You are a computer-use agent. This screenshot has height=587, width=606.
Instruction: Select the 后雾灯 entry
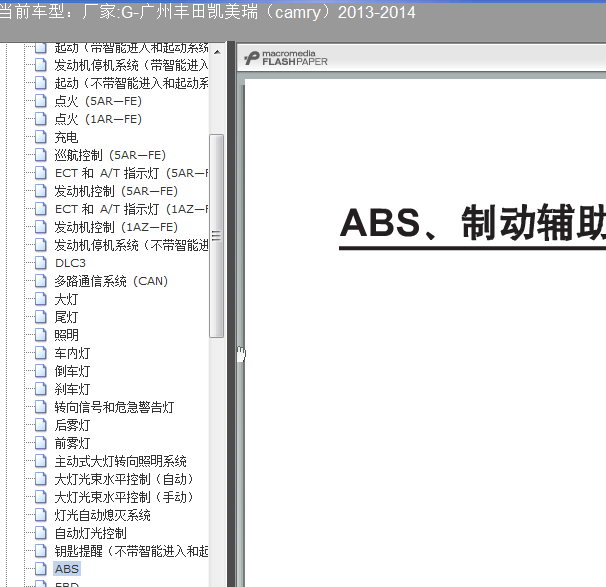[72, 425]
